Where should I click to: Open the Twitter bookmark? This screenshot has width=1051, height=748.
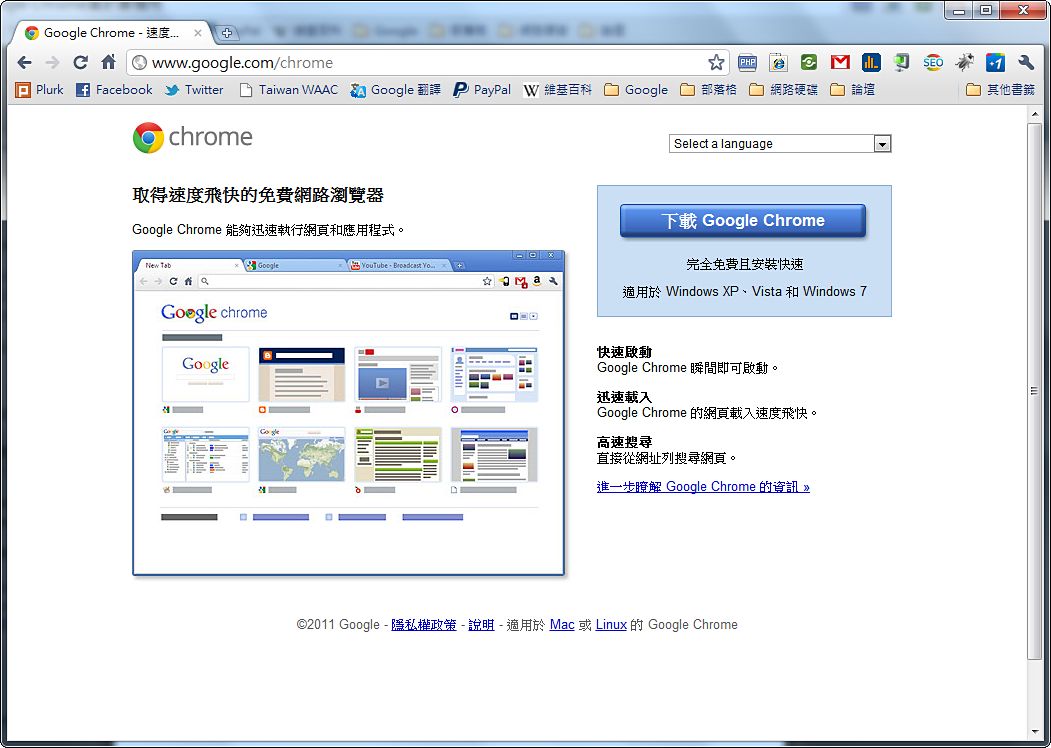[194, 90]
